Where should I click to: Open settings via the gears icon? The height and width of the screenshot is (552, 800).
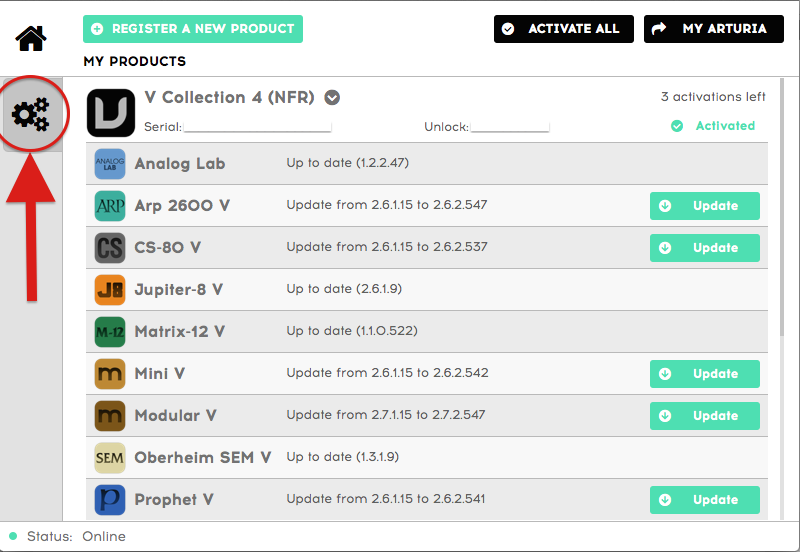[x=31, y=114]
